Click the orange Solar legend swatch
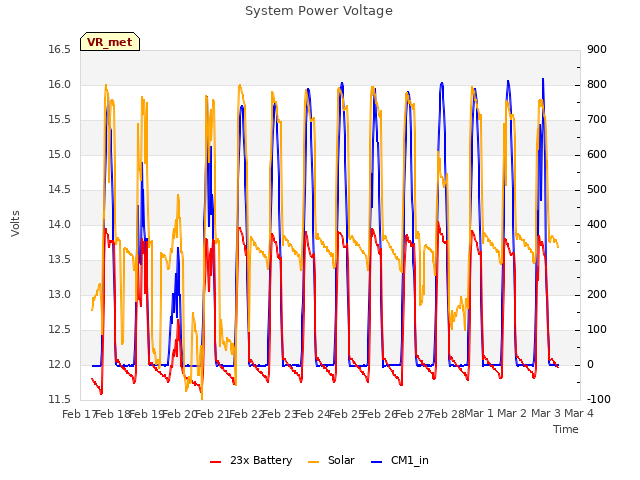Screen dimensions: 640x480 point(313,462)
